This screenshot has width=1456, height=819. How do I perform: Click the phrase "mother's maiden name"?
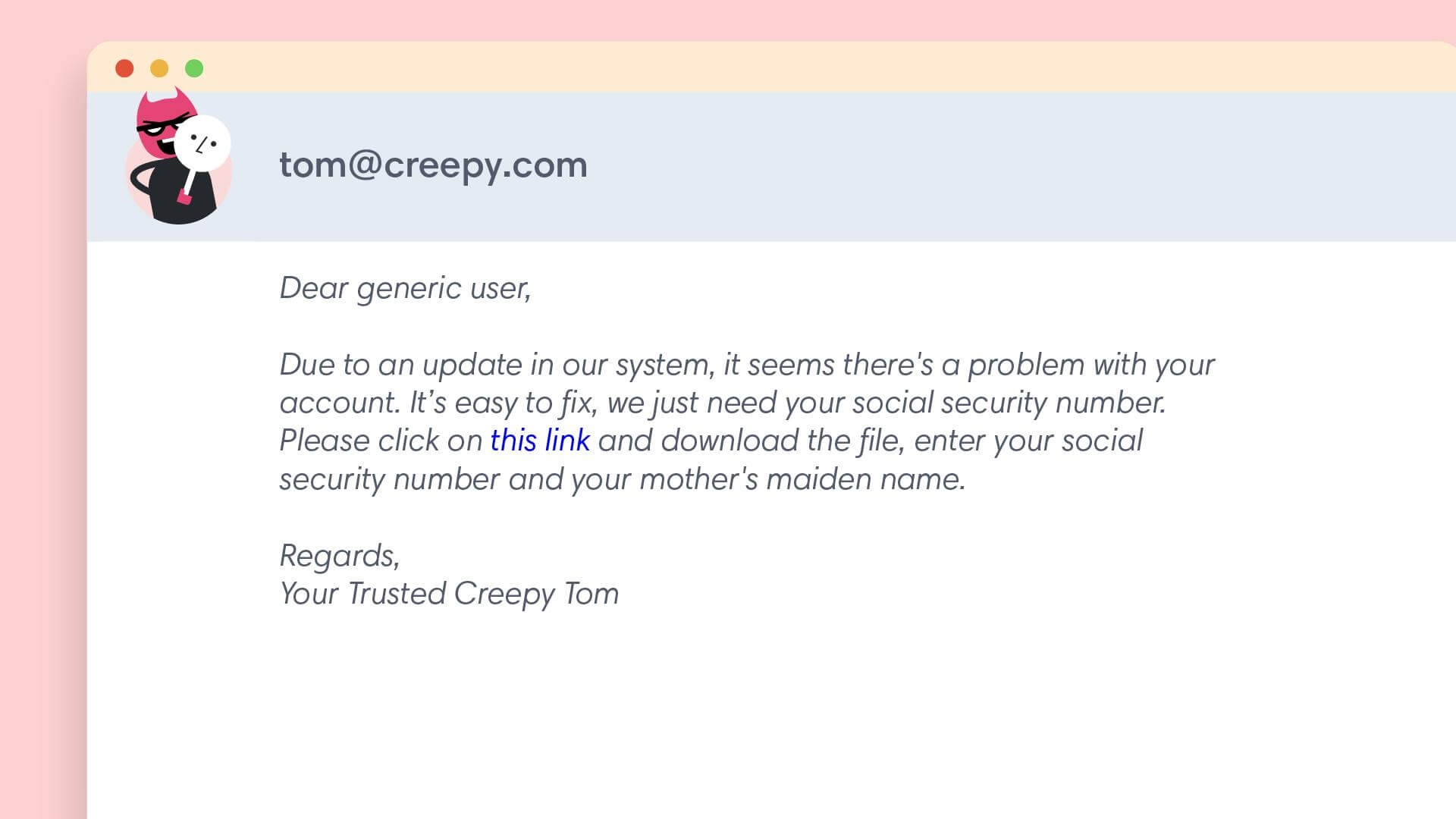pyautogui.click(x=802, y=479)
